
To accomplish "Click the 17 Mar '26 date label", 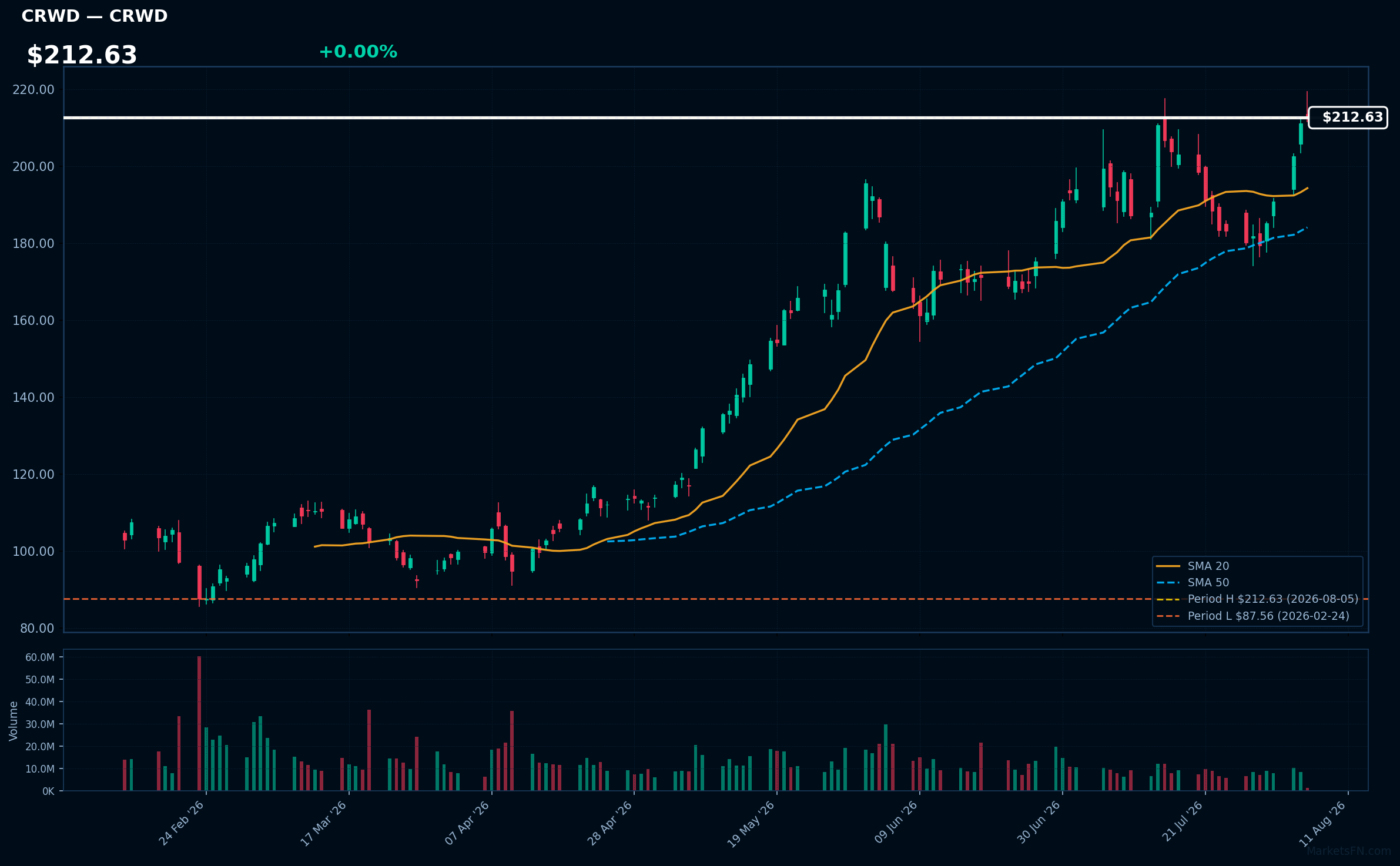I will pyautogui.click(x=323, y=823).
